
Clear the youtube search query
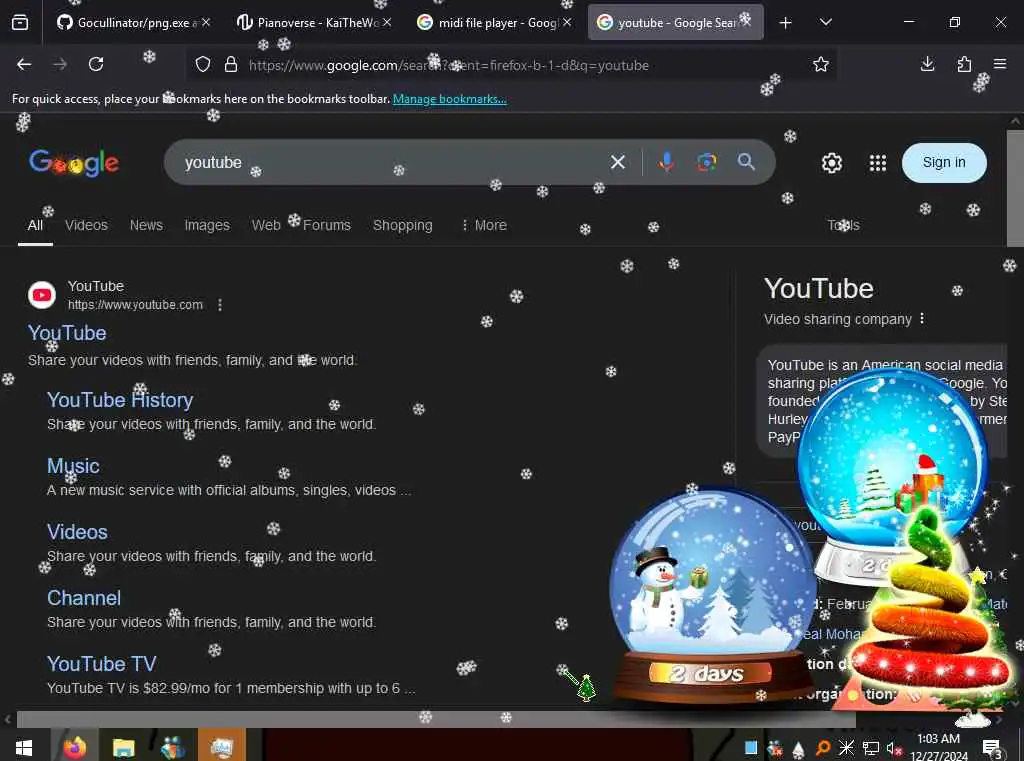tap(618, 162)
